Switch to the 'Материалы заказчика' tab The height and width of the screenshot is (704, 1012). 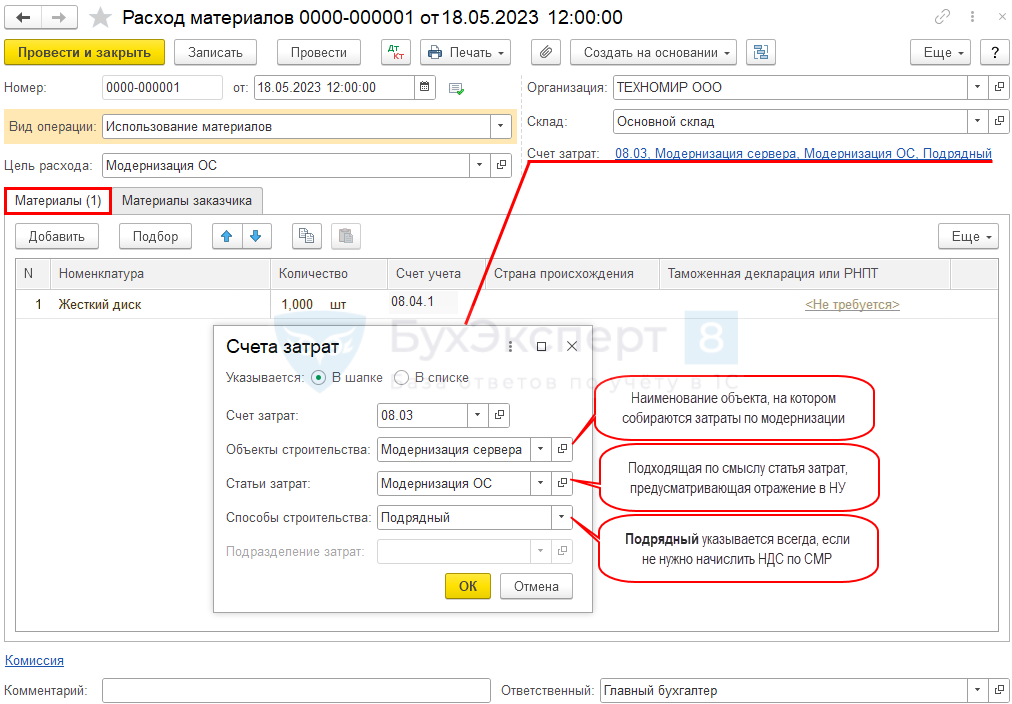click(188, 200)
